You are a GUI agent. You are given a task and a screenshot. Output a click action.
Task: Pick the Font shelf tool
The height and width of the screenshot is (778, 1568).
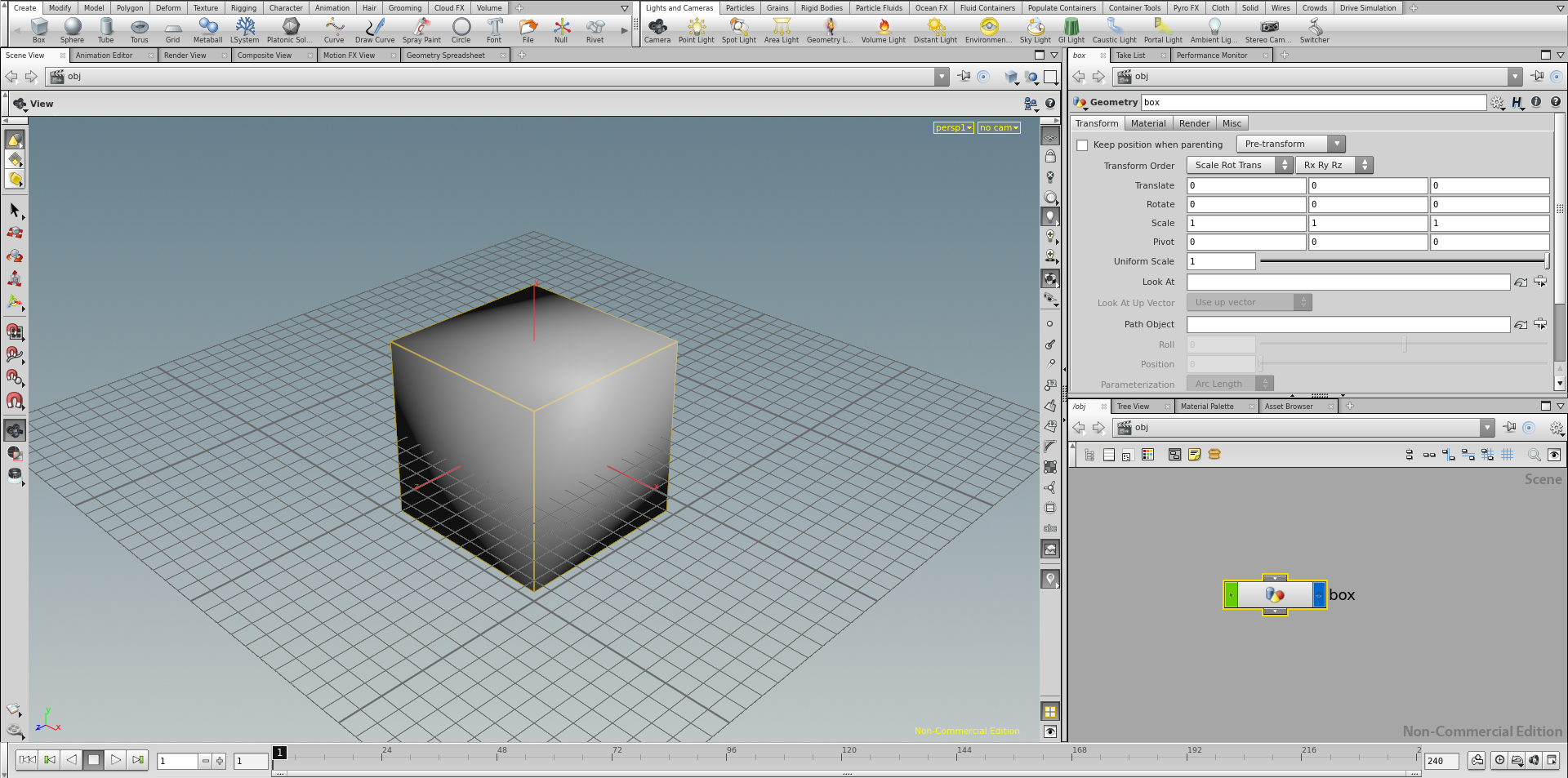pos(494,30)
